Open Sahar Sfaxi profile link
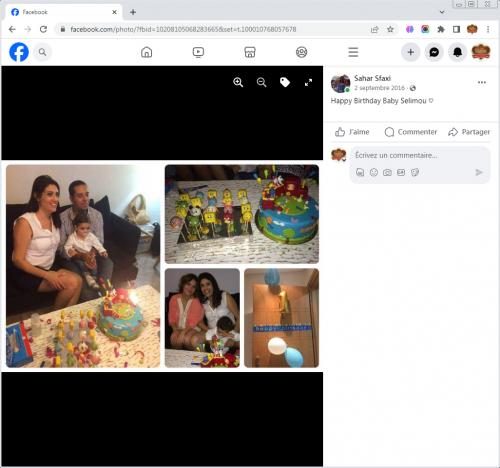 click(372, 78)
